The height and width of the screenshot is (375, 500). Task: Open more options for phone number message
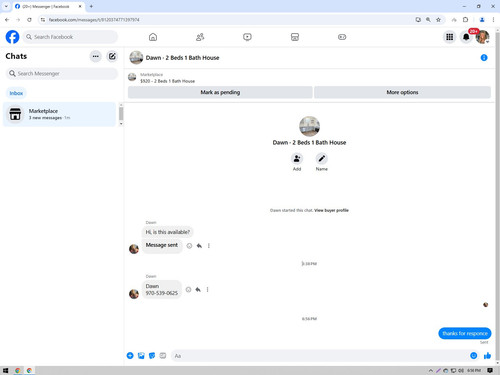tap(207, 290)
